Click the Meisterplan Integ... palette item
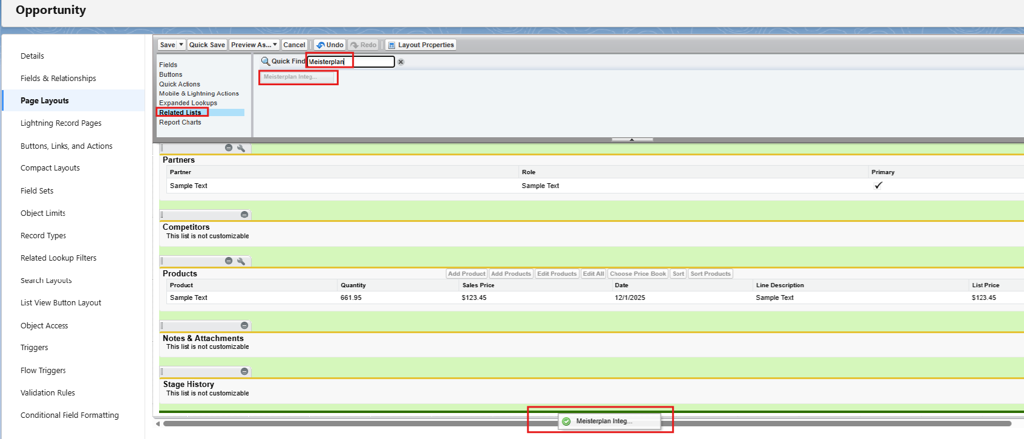 tap(296, 77)
